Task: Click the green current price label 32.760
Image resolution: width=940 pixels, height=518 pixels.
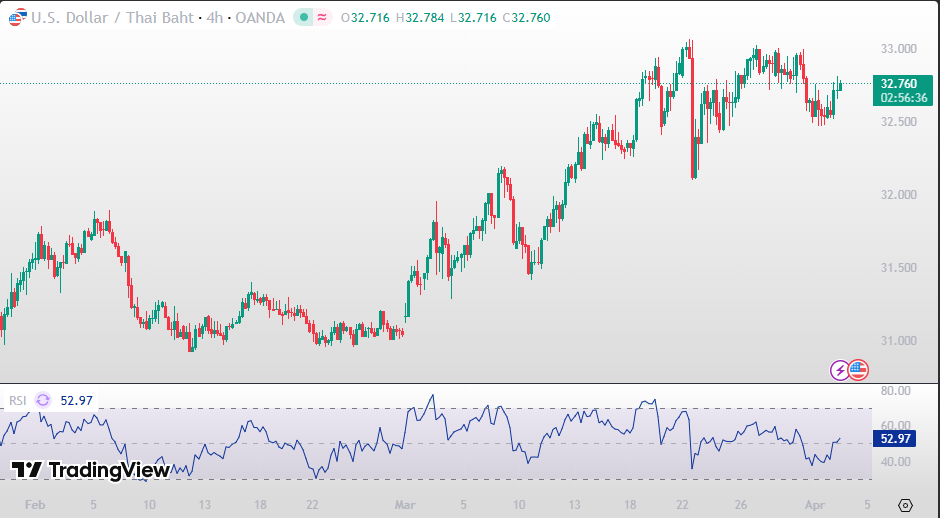Action: [902, 83]
